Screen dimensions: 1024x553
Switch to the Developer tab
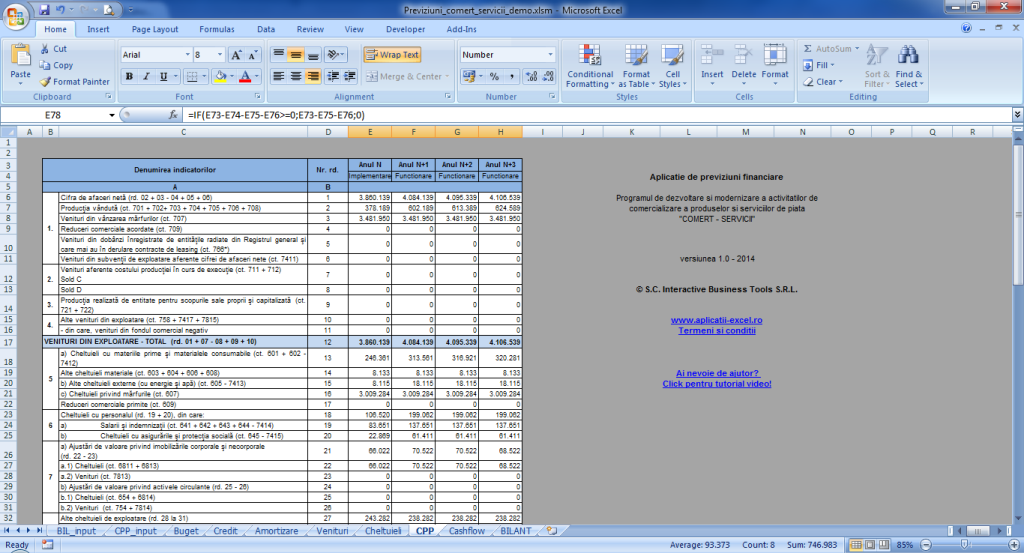click(405, 29)
